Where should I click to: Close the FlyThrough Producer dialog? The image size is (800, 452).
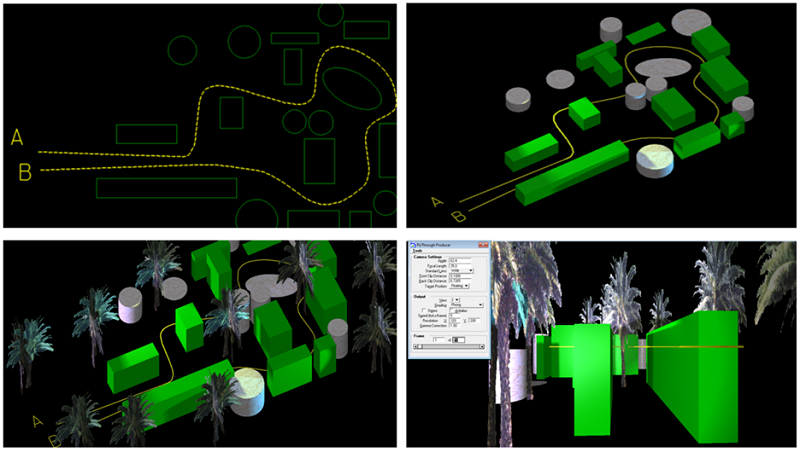pyautogui.click(x=483, y=245)
